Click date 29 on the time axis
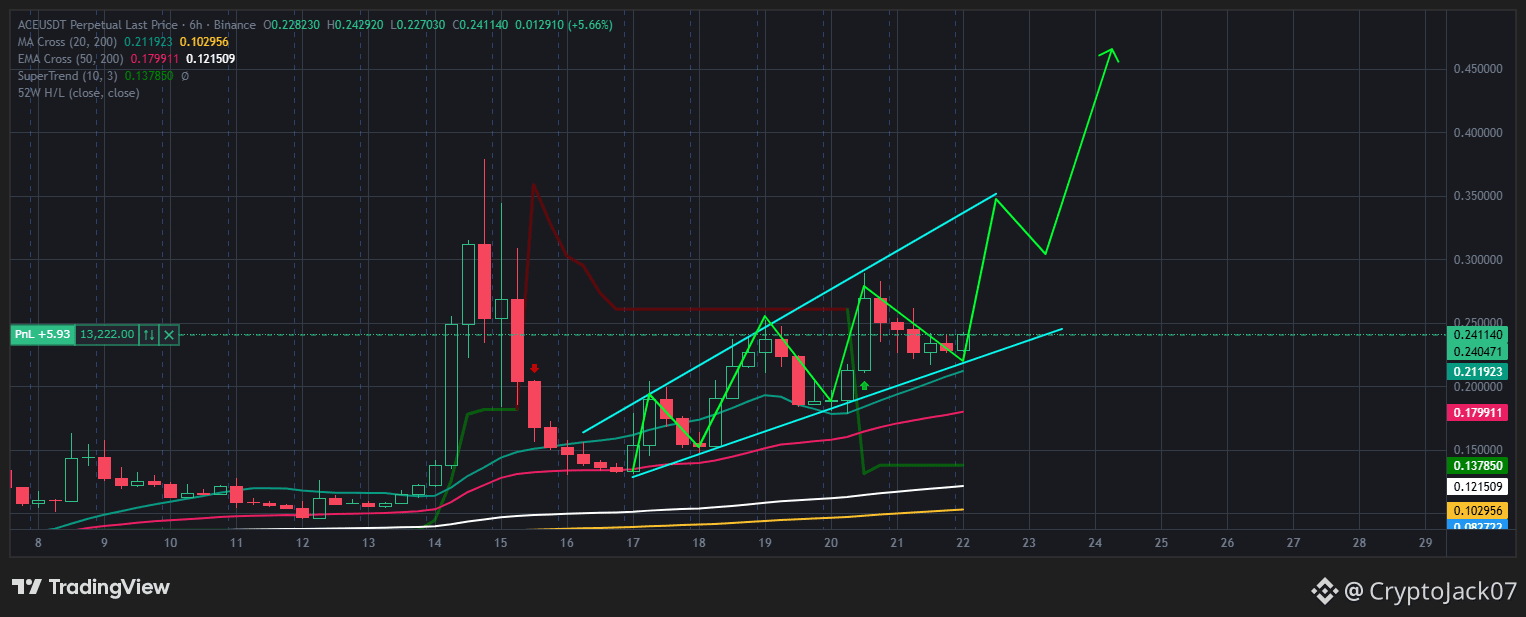Screen dimensions: 1526x617 coord(1425,543)
